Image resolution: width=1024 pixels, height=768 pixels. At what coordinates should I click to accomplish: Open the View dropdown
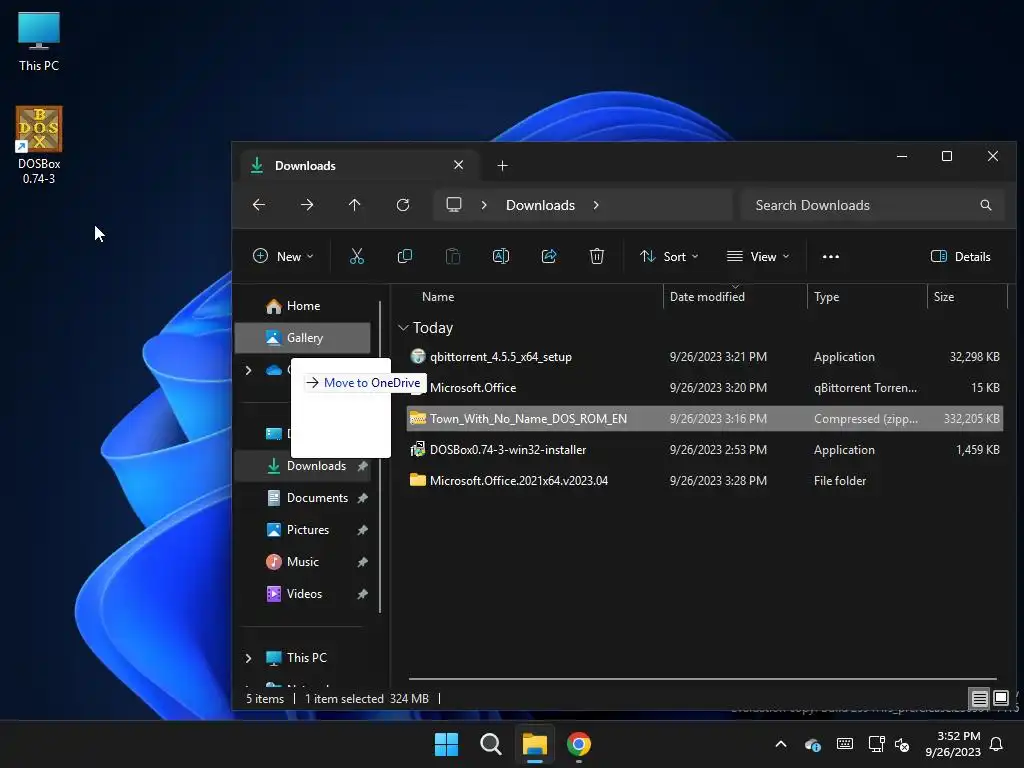(x=758, y=257)
